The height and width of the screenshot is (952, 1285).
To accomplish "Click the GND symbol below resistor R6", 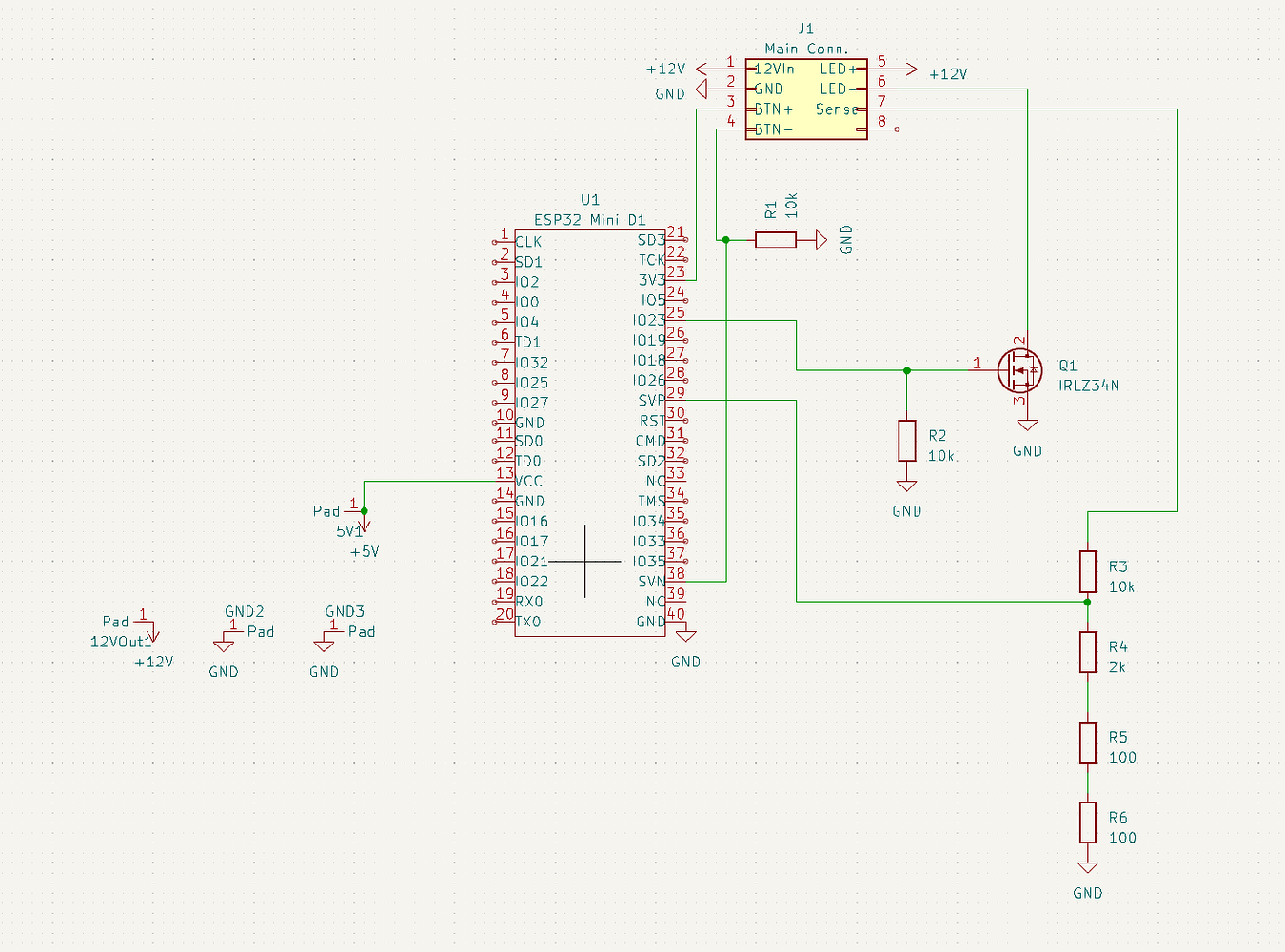I will (x=1087, y=866).
